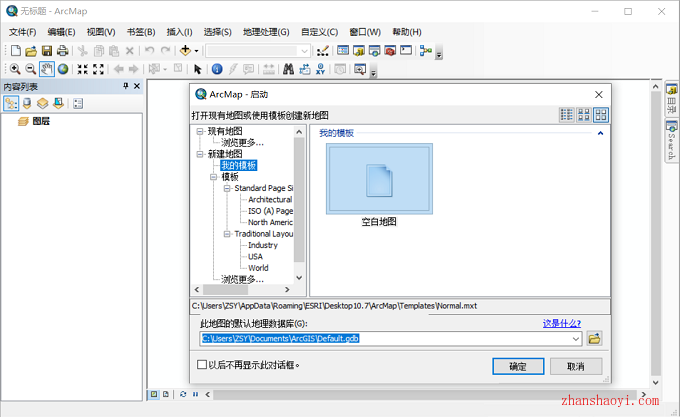The image size is (680, 417).
Task: Select the Pan hand tool
Action: (x=47, y=69)
